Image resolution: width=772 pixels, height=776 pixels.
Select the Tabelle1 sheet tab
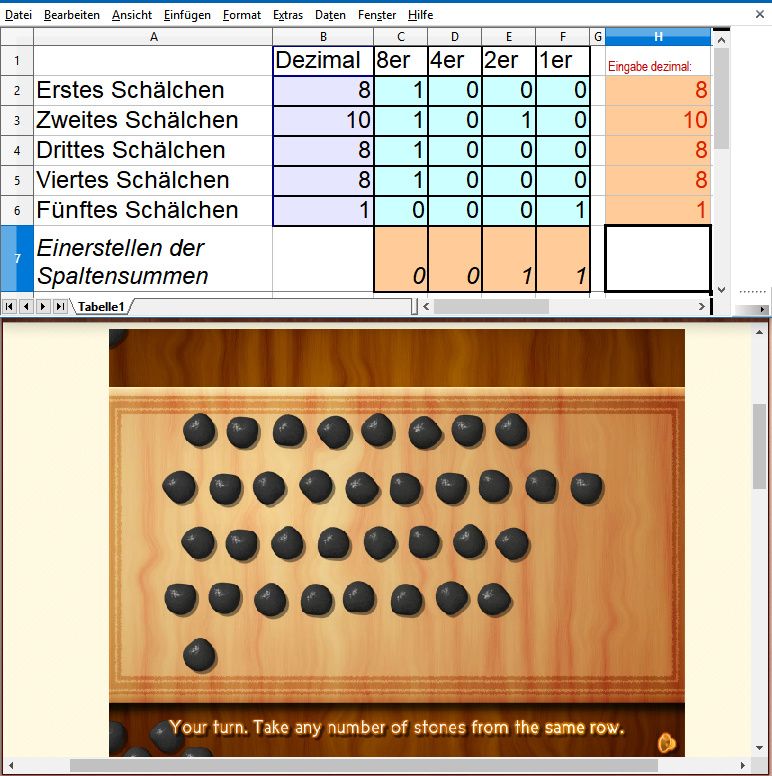101,306
